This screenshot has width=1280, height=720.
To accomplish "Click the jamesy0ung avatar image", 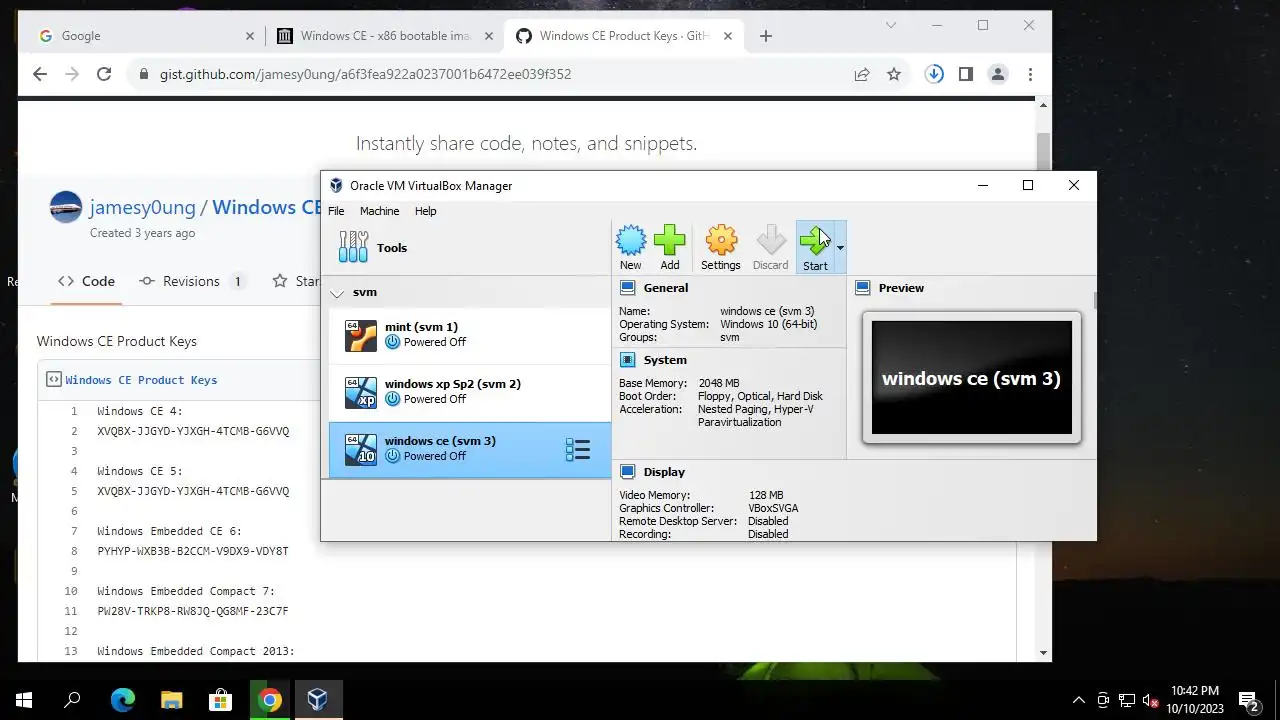I will click(66, 207).
